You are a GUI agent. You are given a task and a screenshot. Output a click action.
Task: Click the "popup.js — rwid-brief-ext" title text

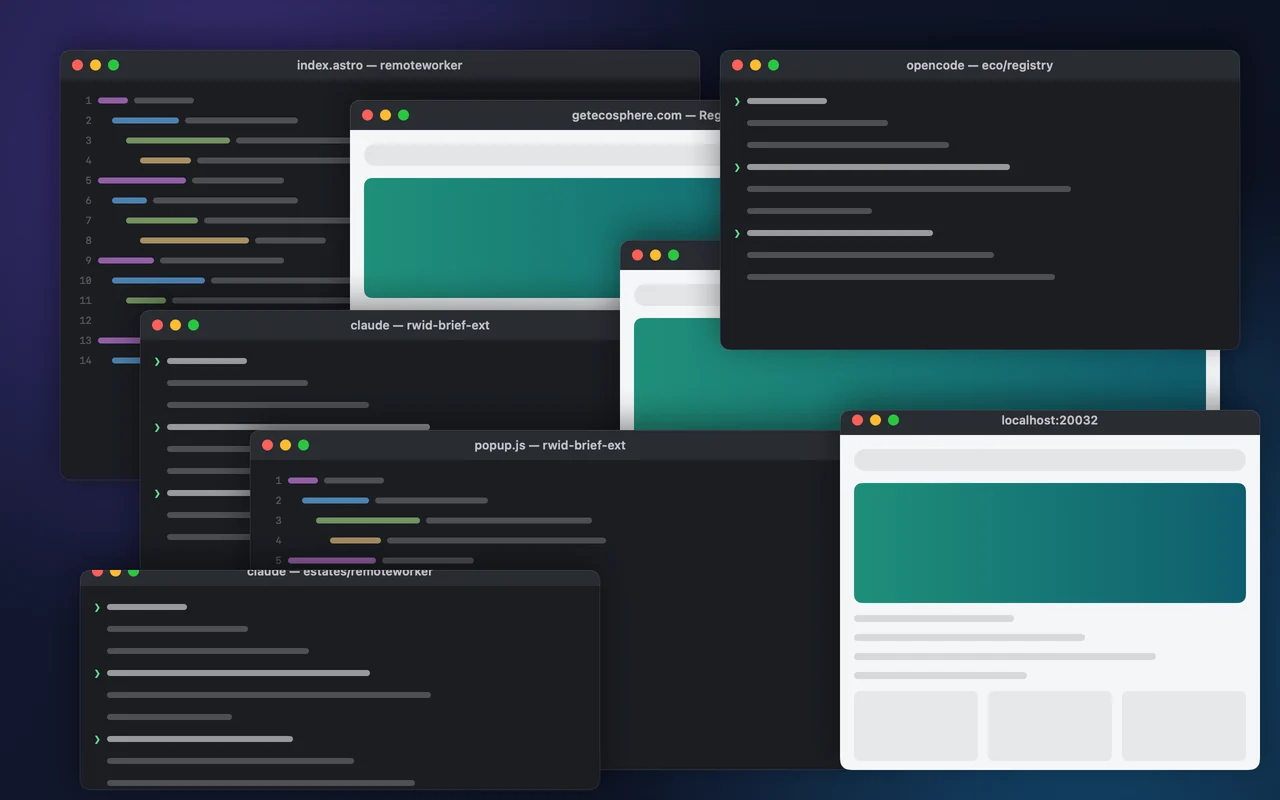(550, 445)
